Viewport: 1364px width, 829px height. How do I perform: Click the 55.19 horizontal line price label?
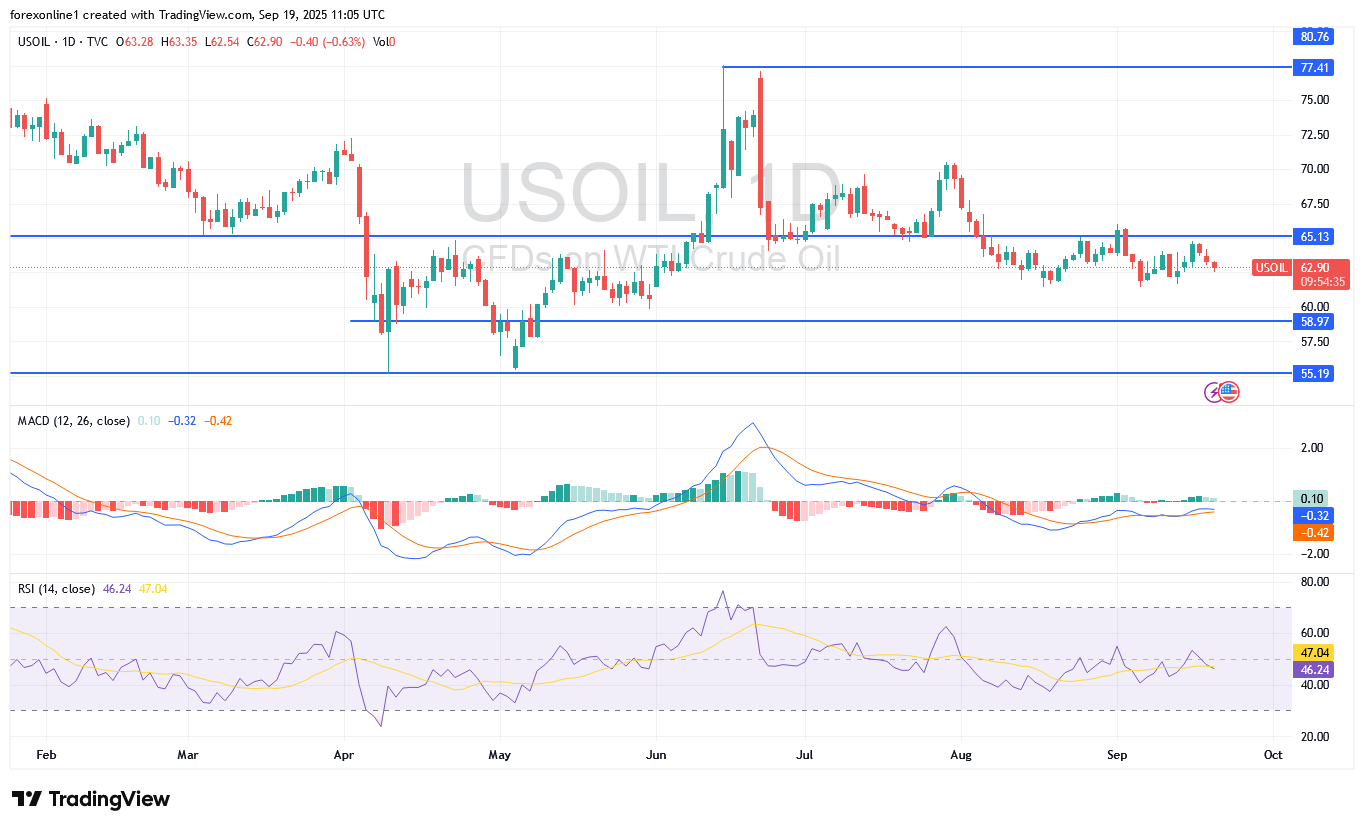(1313, 373)
